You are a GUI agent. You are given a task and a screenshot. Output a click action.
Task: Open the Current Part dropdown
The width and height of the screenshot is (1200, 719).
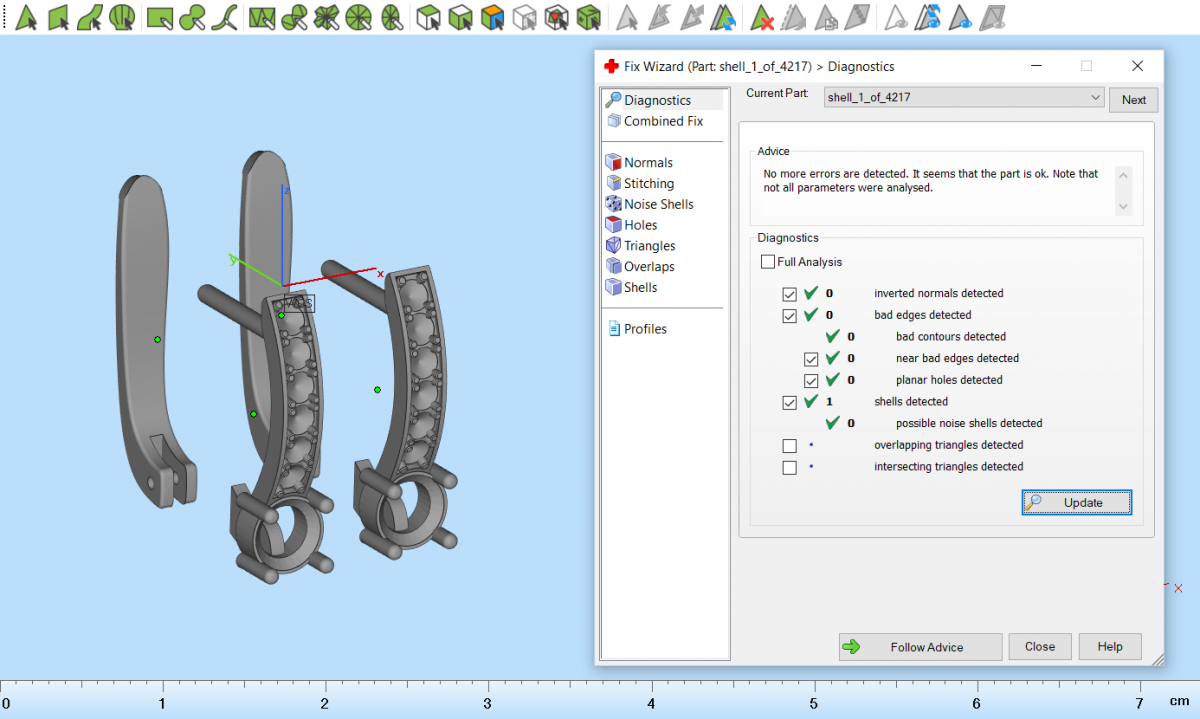click(x=1096, y=98)
